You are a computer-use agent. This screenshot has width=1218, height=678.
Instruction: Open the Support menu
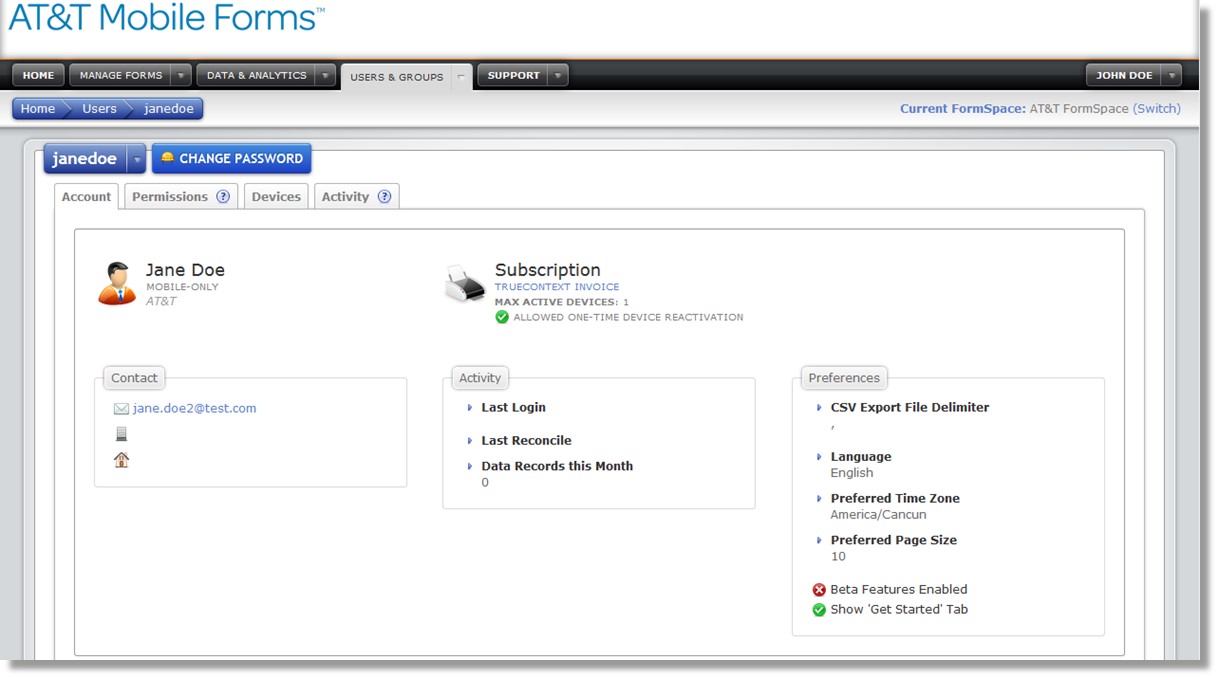[x=514, y=75]
